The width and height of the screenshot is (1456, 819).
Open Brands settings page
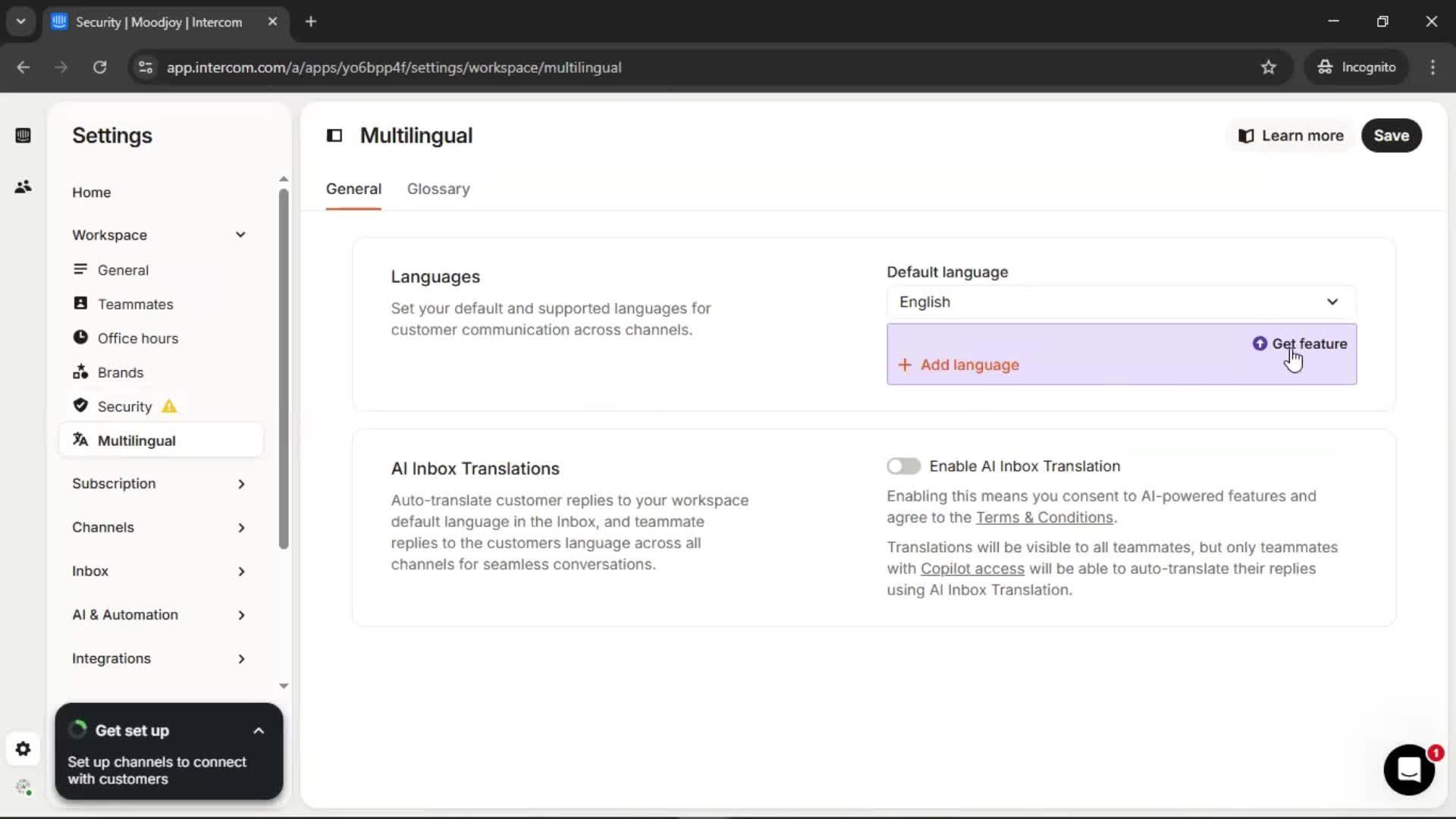pyautogui.click(x=121, y=372)
